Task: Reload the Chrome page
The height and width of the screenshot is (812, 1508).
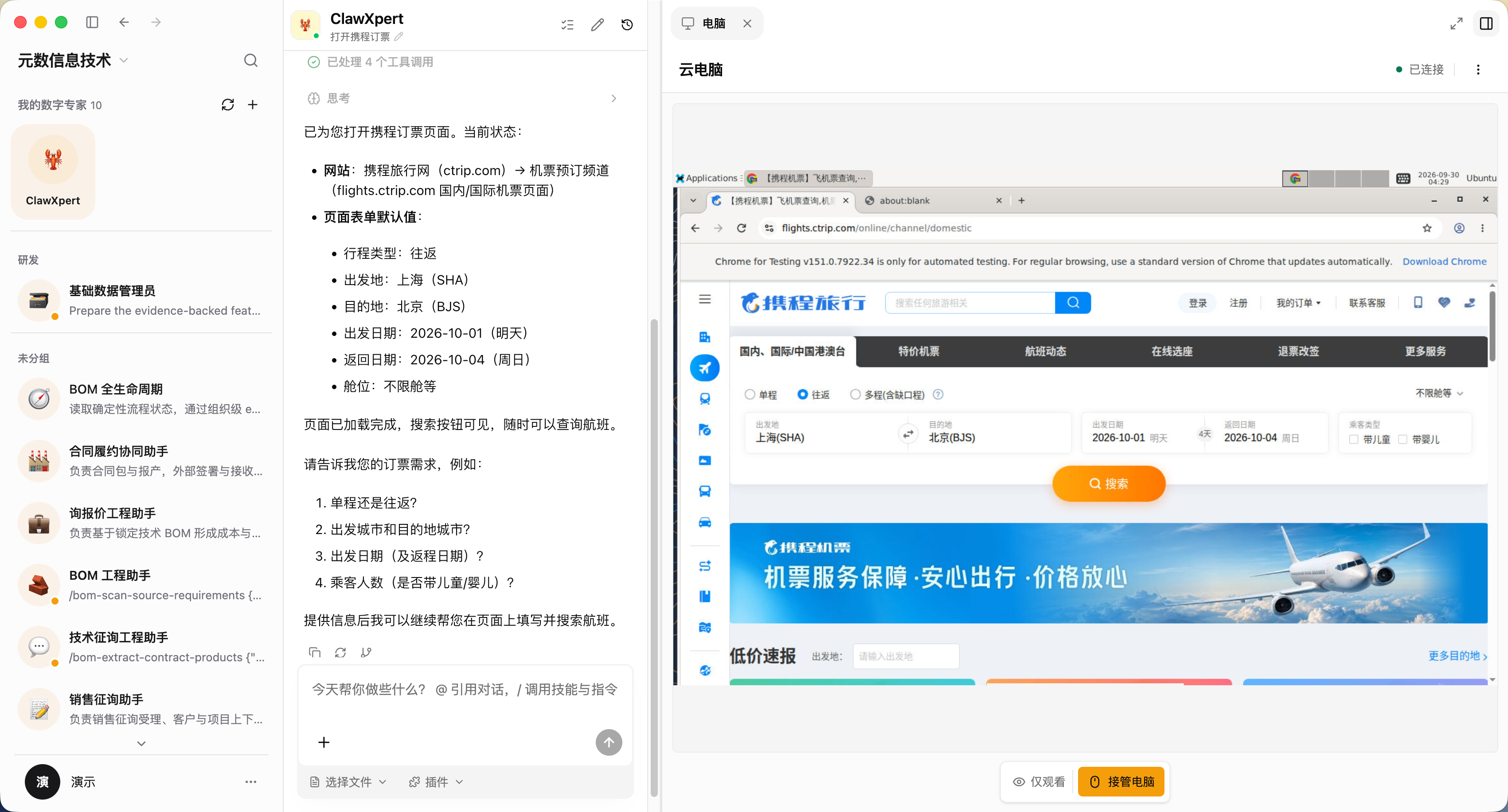Action: click(x=742, y=228)
